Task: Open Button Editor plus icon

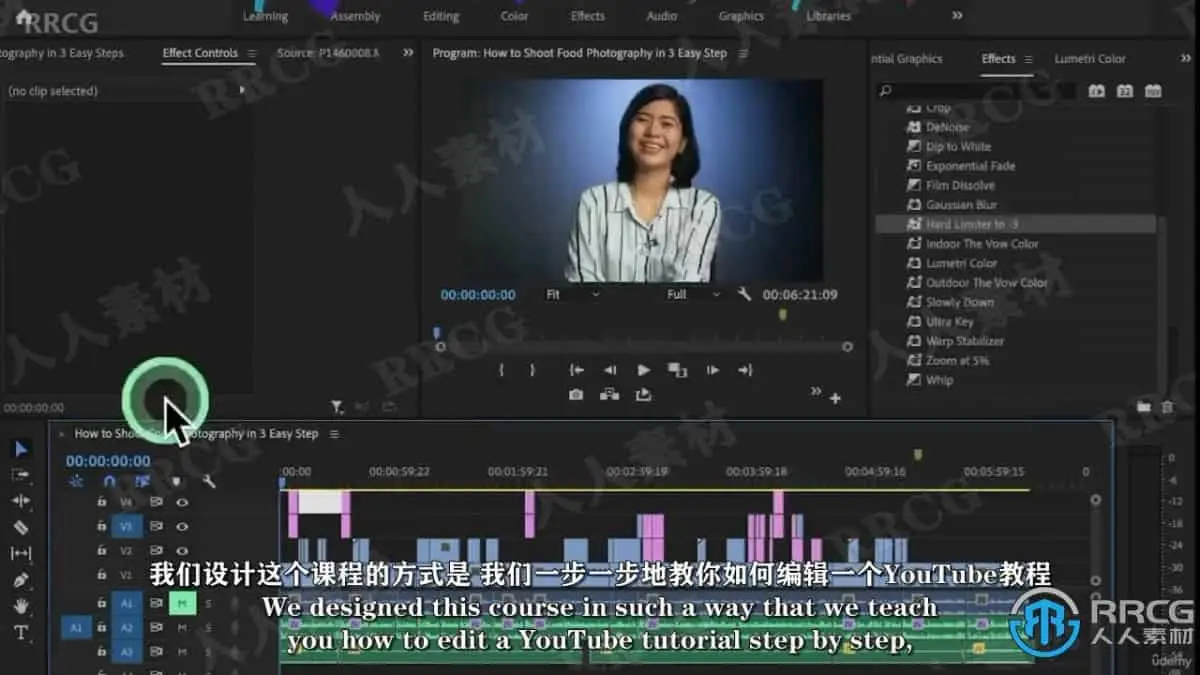Action: coord(835,398)
